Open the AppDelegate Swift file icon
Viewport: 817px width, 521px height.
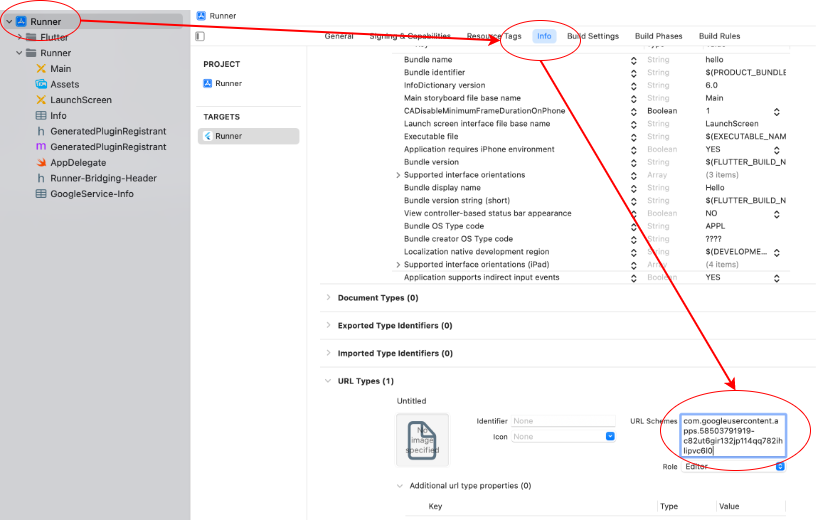(x=41, y=163)
